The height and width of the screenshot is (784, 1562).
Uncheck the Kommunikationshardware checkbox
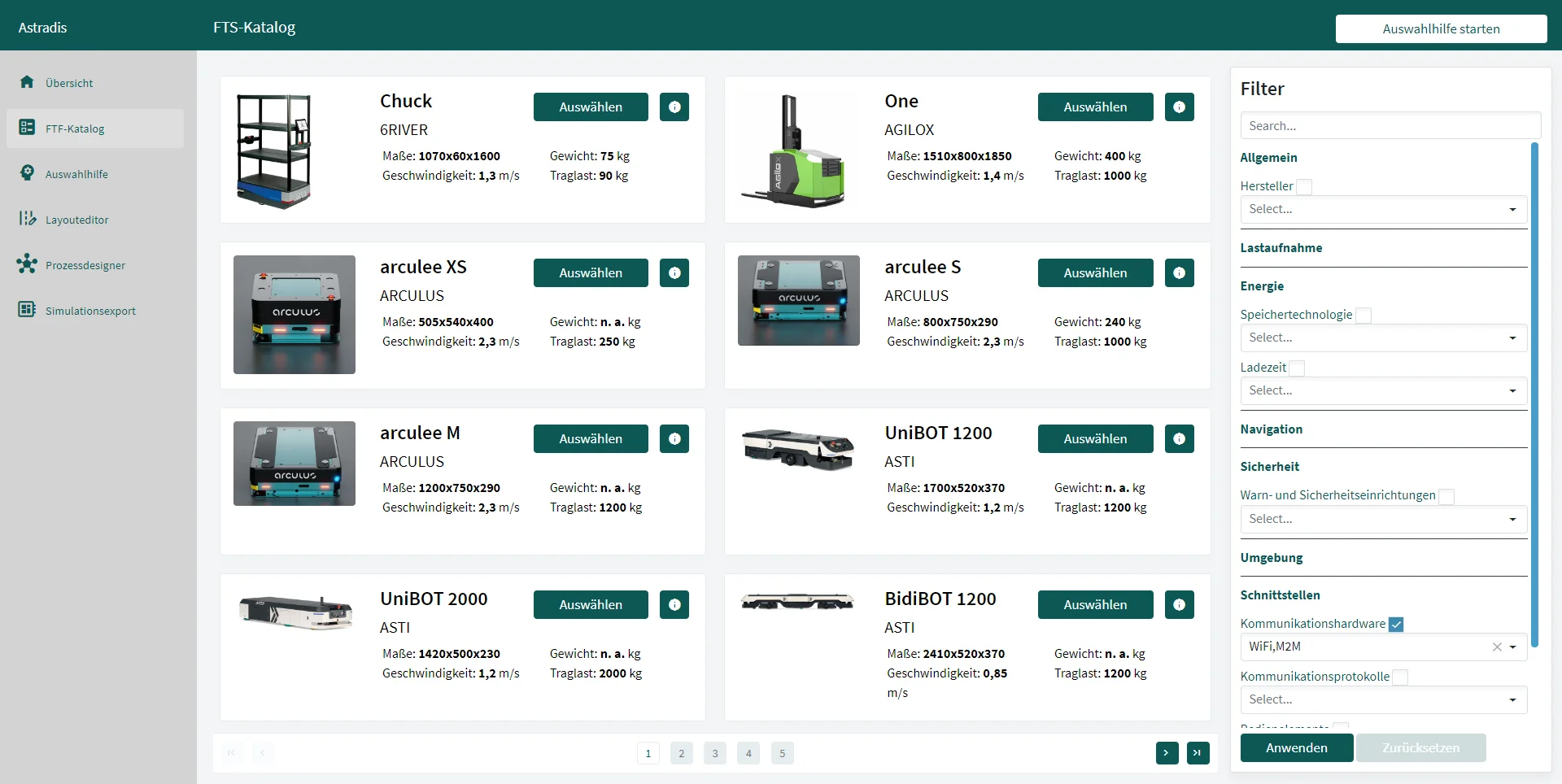point(1396,625)
